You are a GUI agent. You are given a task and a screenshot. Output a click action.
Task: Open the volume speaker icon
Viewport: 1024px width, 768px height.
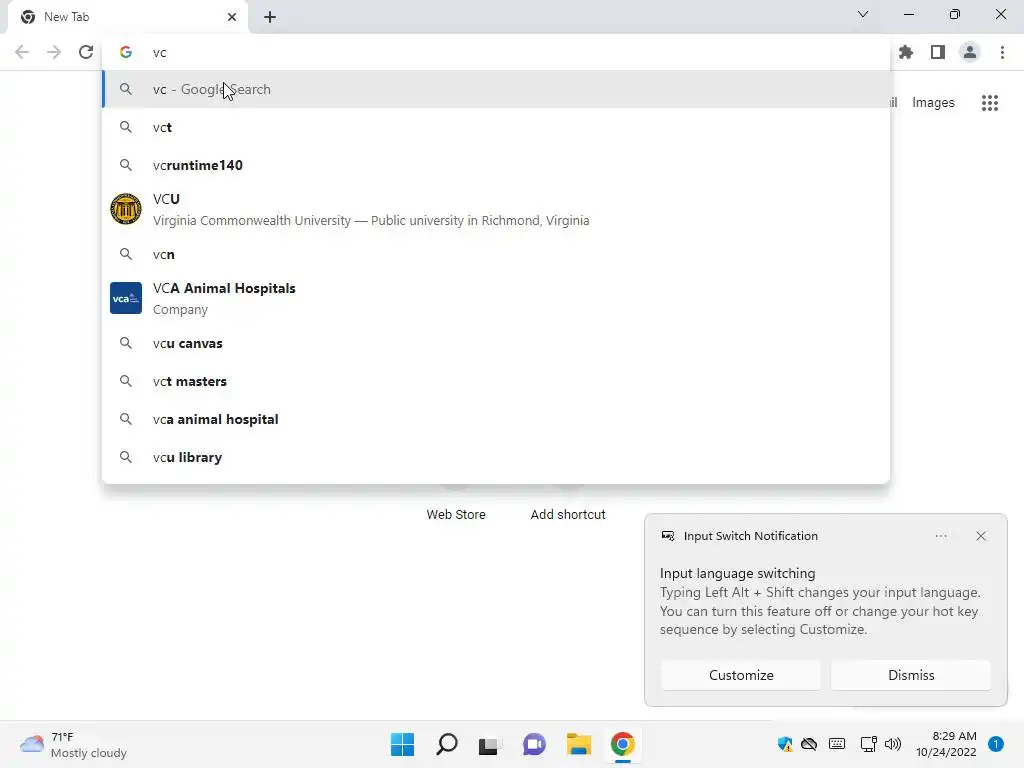pos(893,744)
